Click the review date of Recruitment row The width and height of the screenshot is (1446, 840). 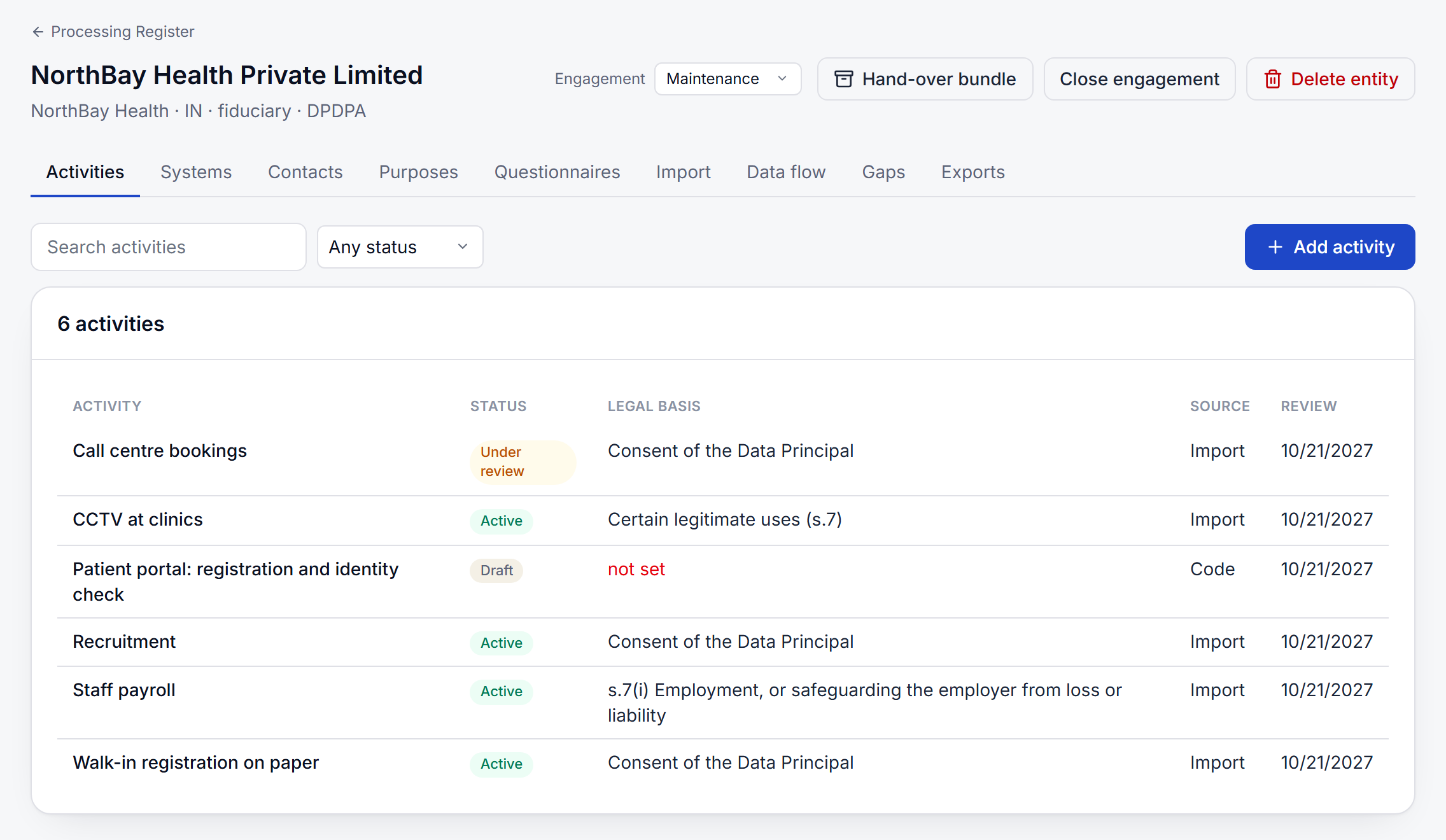tap(1327, 641)
